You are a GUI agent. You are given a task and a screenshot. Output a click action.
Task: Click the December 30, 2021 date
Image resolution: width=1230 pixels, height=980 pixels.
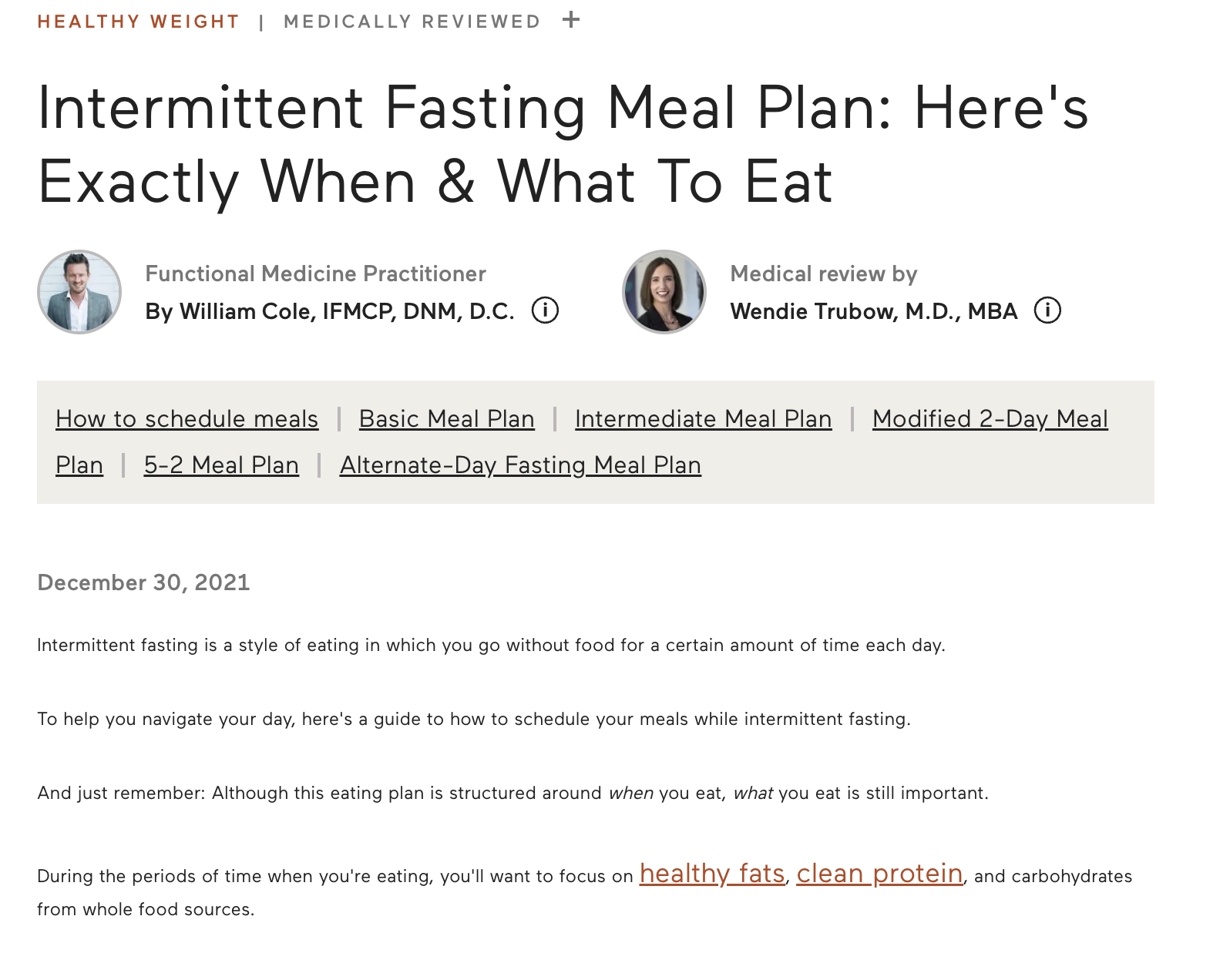point(144,582)
